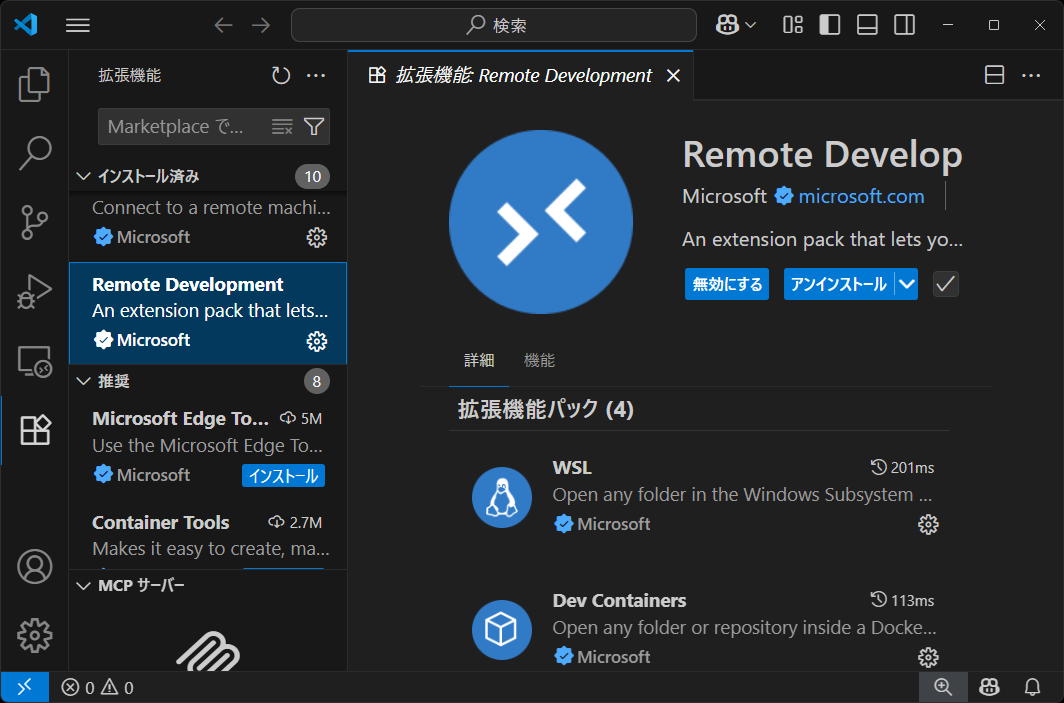The height and width of the screenshot is (703, 1064).
Task: Select the 拡張機能: Remote Development tab
Action: tap(522, 75)
